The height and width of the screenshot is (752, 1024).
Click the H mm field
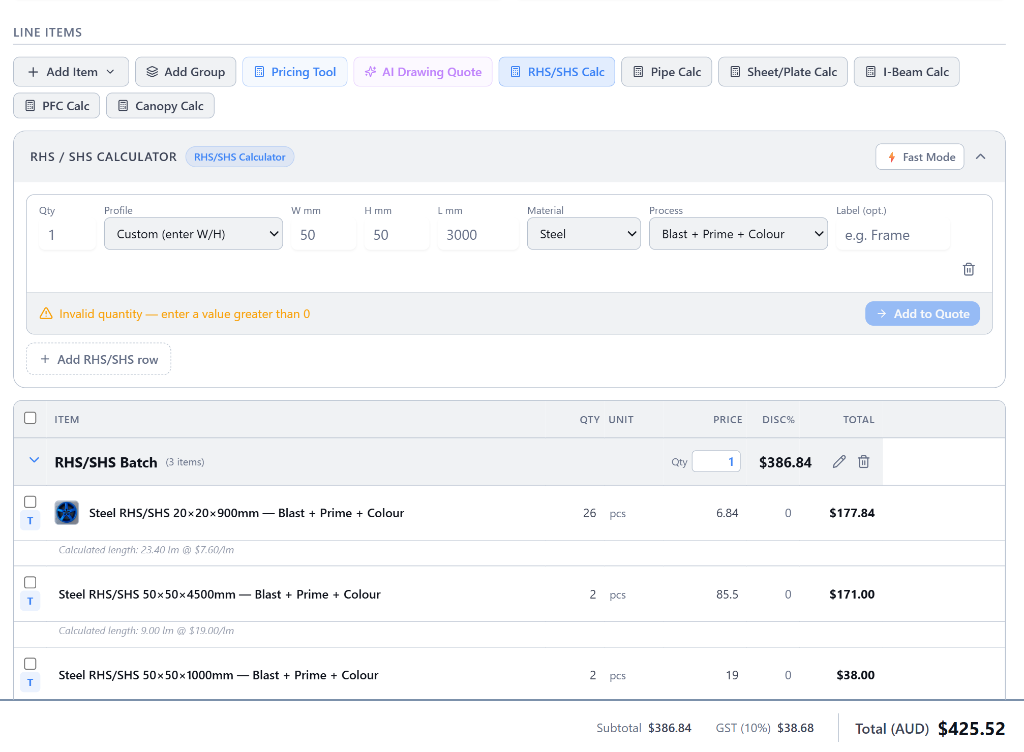tap(396, 234)
